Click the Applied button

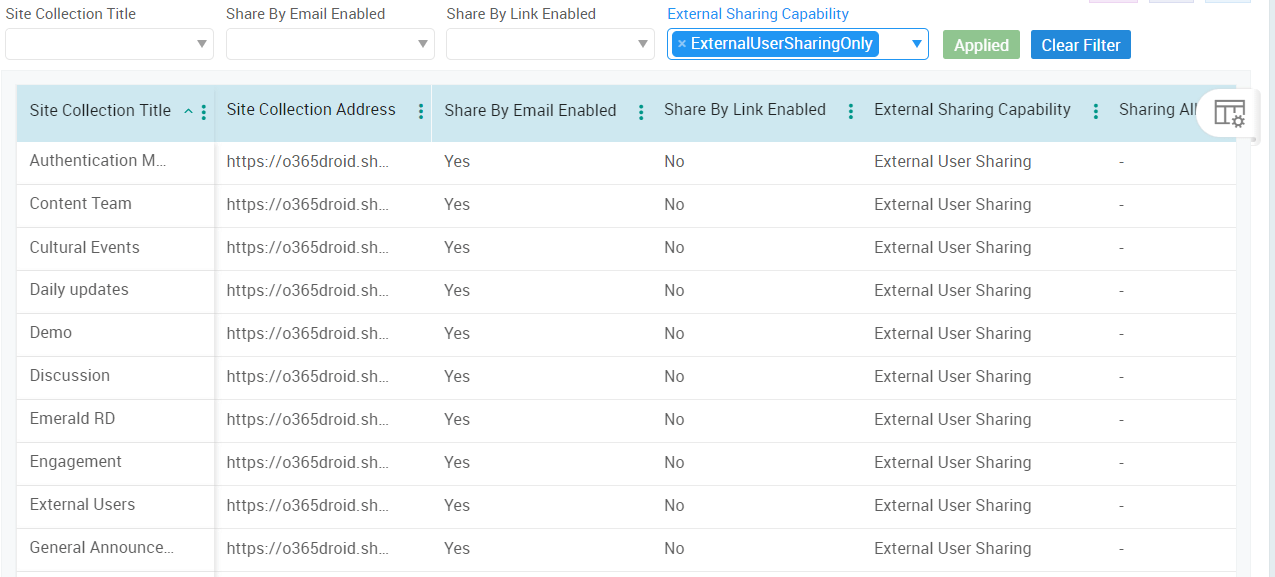[x=981, y=44]
